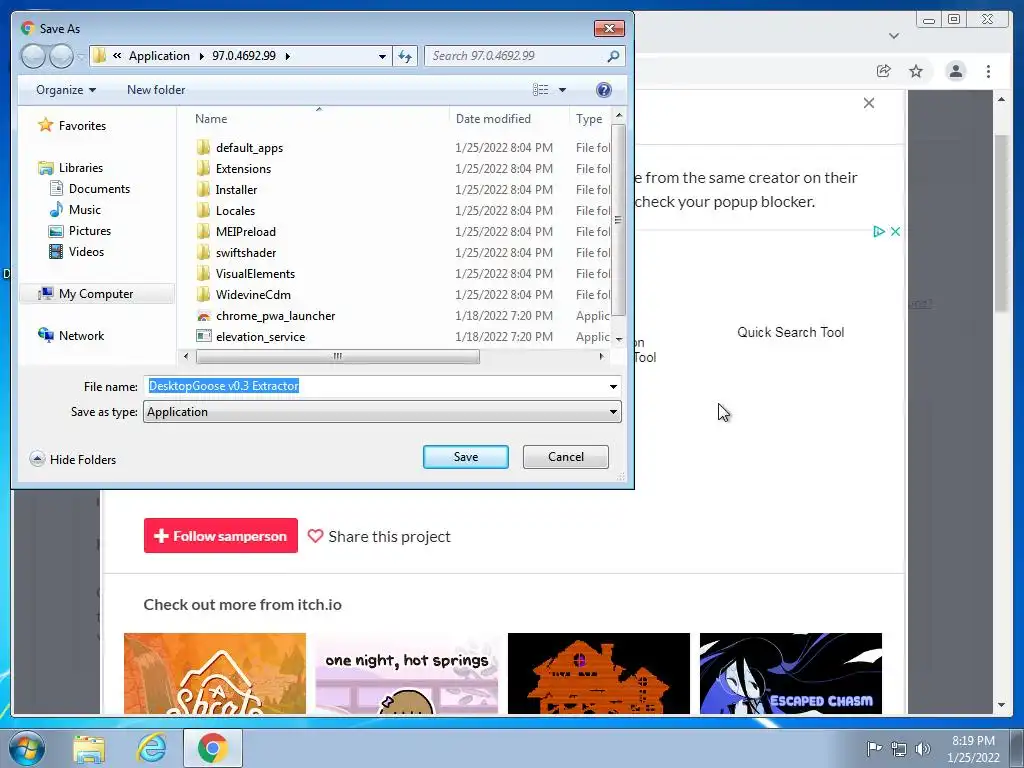
Task: Close the ad with the blue X
Action: point(895,231)
